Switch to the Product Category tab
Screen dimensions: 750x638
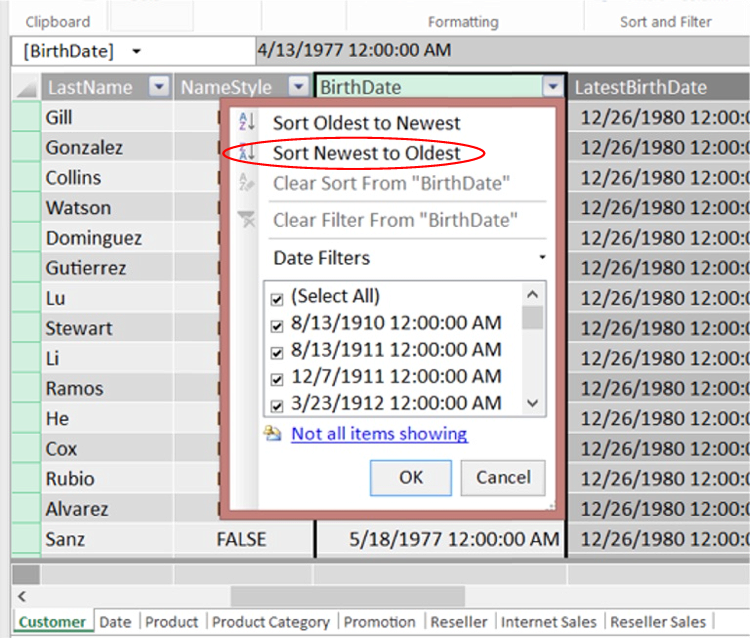tap(271, 622)
